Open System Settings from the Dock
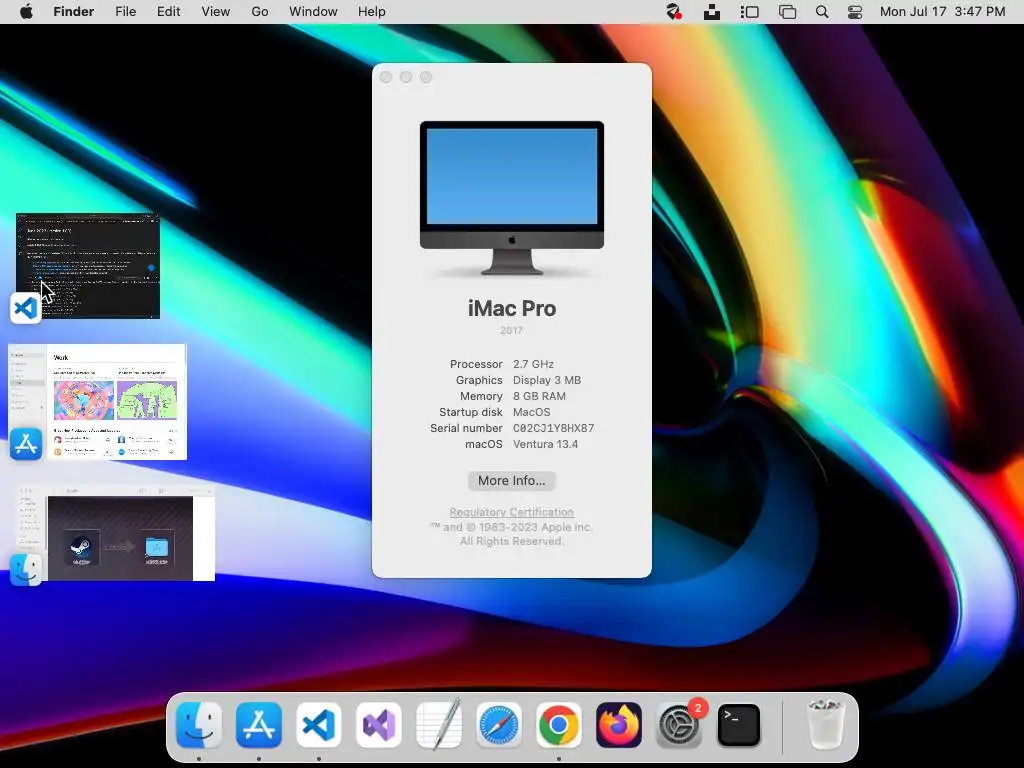 pos(679,725)
